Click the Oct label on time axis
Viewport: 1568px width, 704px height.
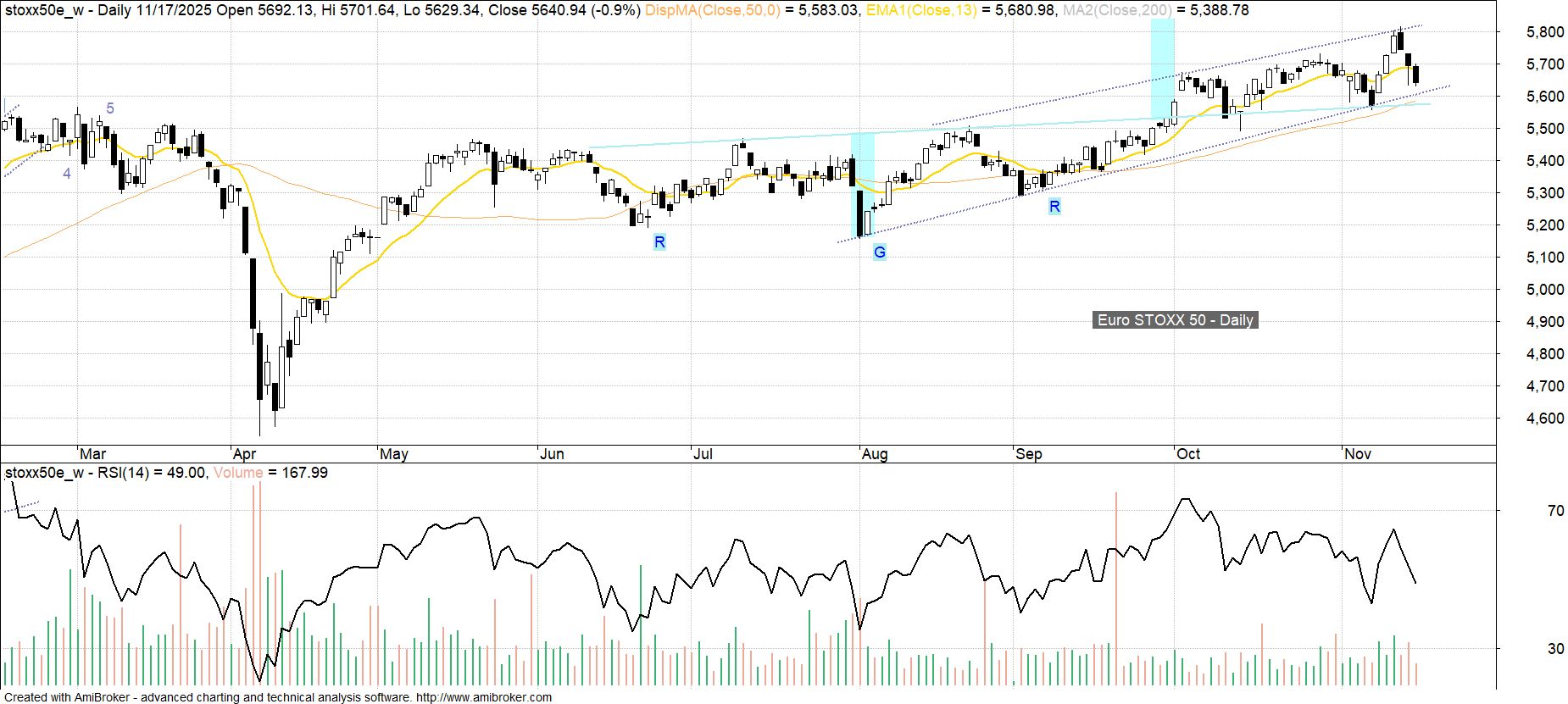[x=1188, y=454]
